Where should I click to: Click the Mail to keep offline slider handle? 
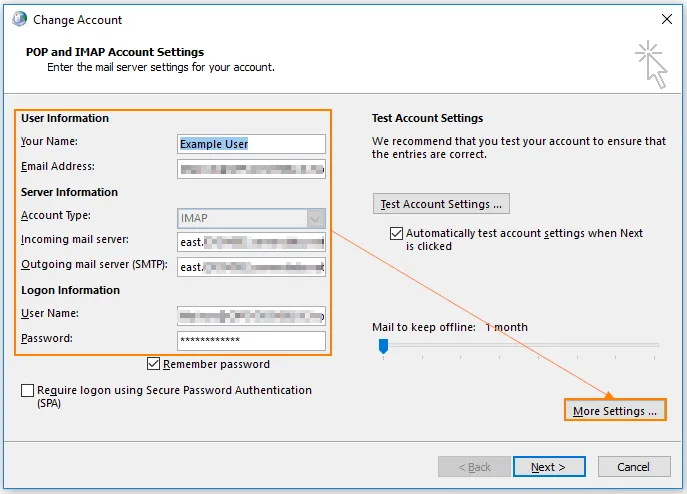point(383,346)
